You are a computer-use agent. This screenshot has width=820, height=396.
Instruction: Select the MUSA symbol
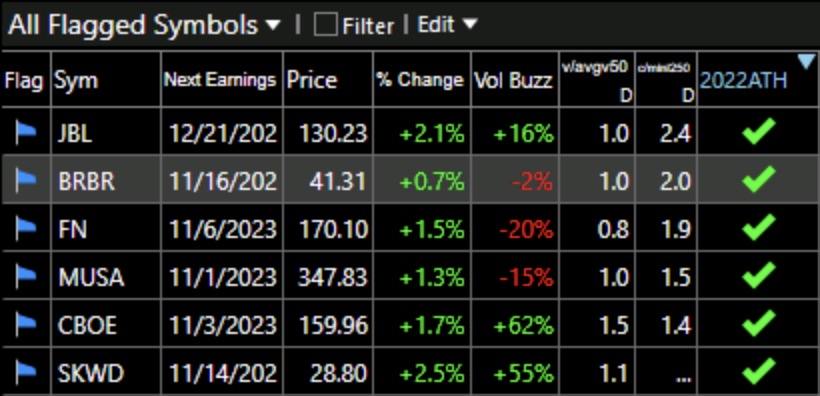click(92, 277)
